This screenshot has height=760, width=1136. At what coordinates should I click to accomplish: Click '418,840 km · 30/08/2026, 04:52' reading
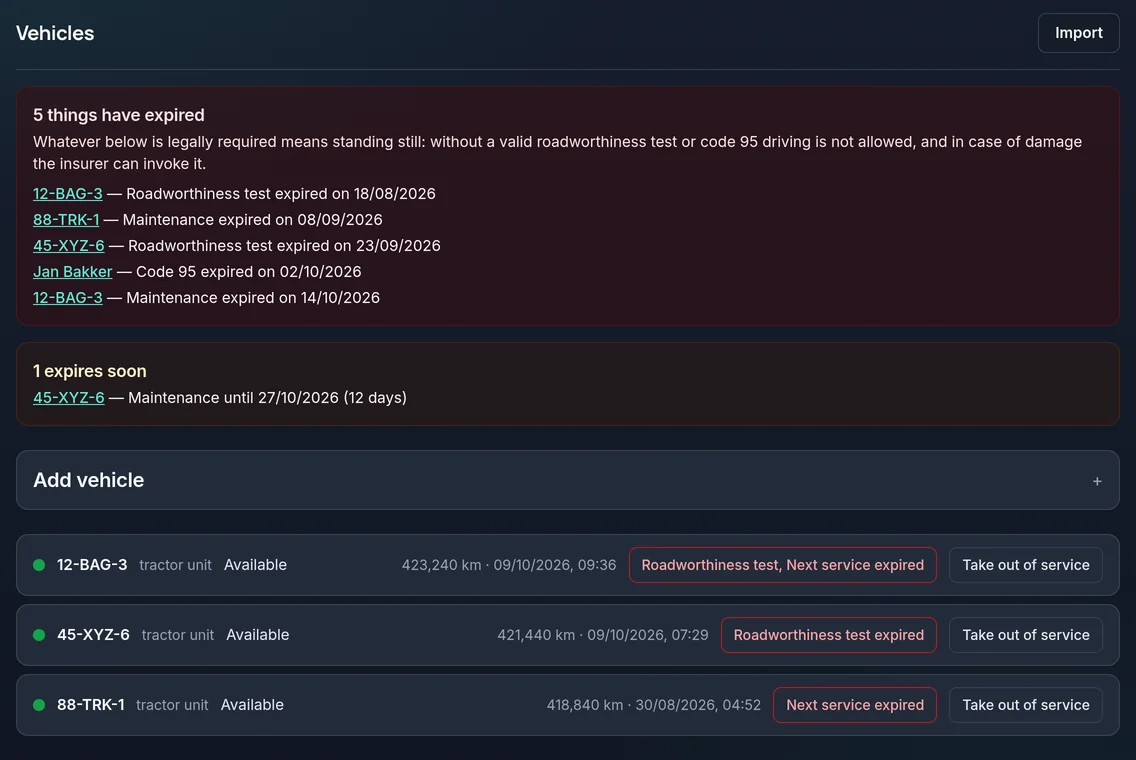pyautogui.click(x=653, y=705)
